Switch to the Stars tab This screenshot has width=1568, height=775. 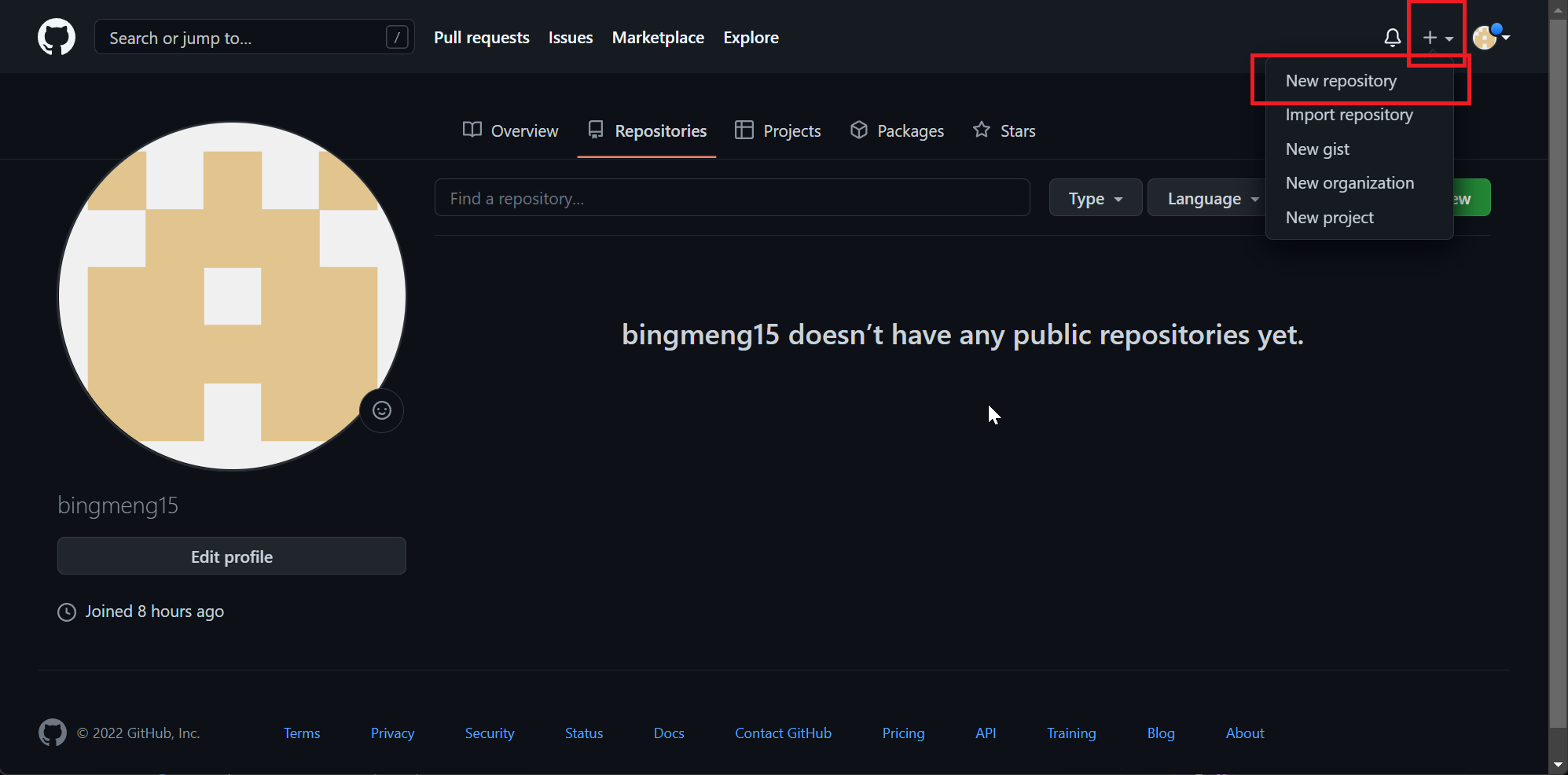coord(1004,130)
